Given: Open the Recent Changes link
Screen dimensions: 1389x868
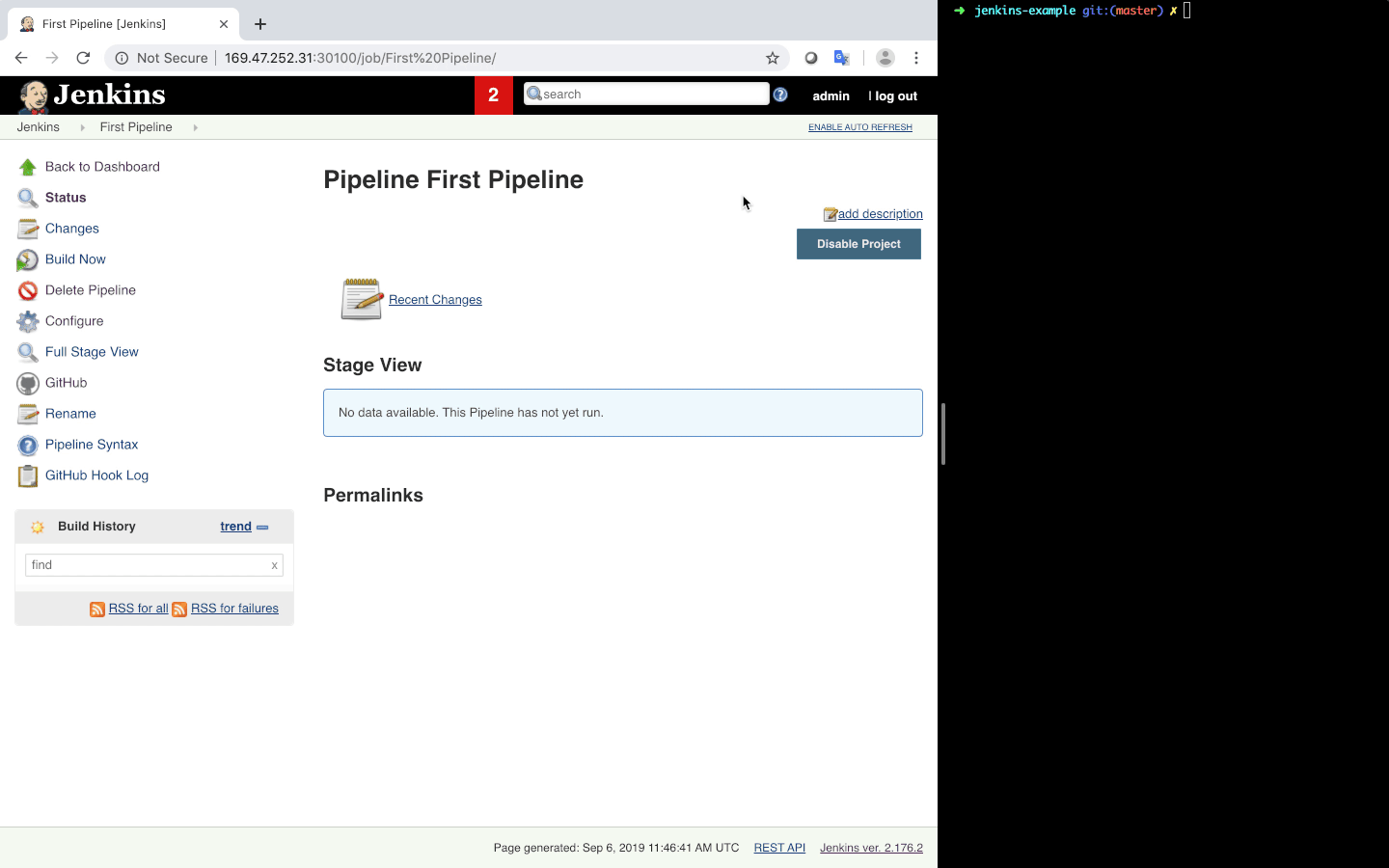Looking at the screenshot, I should coord(435,300).
